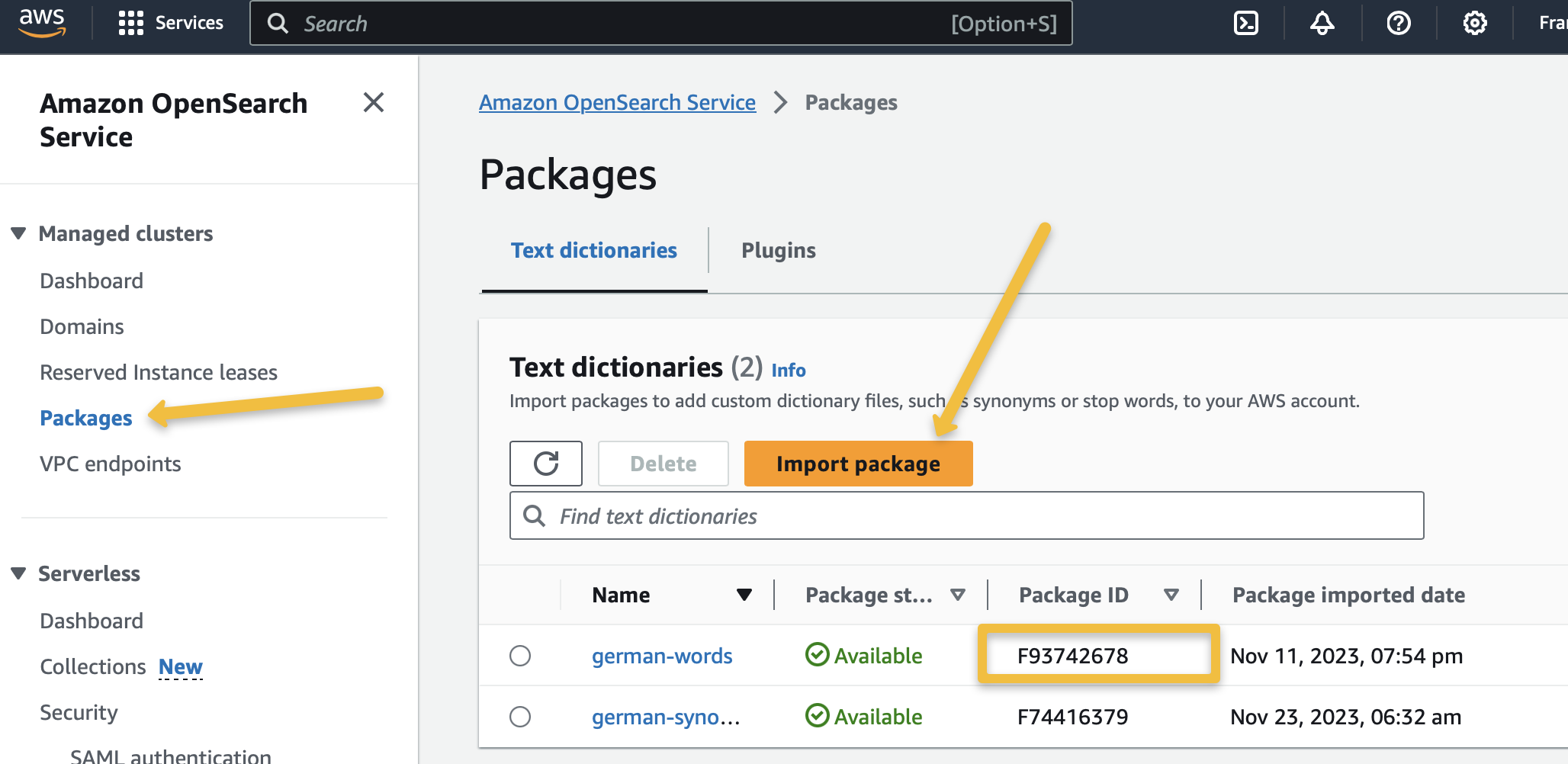Image resolution: width=1568 pixels, height=764 pixels.
Task: Click package ID F74416379
Action: pos(1072,717)
